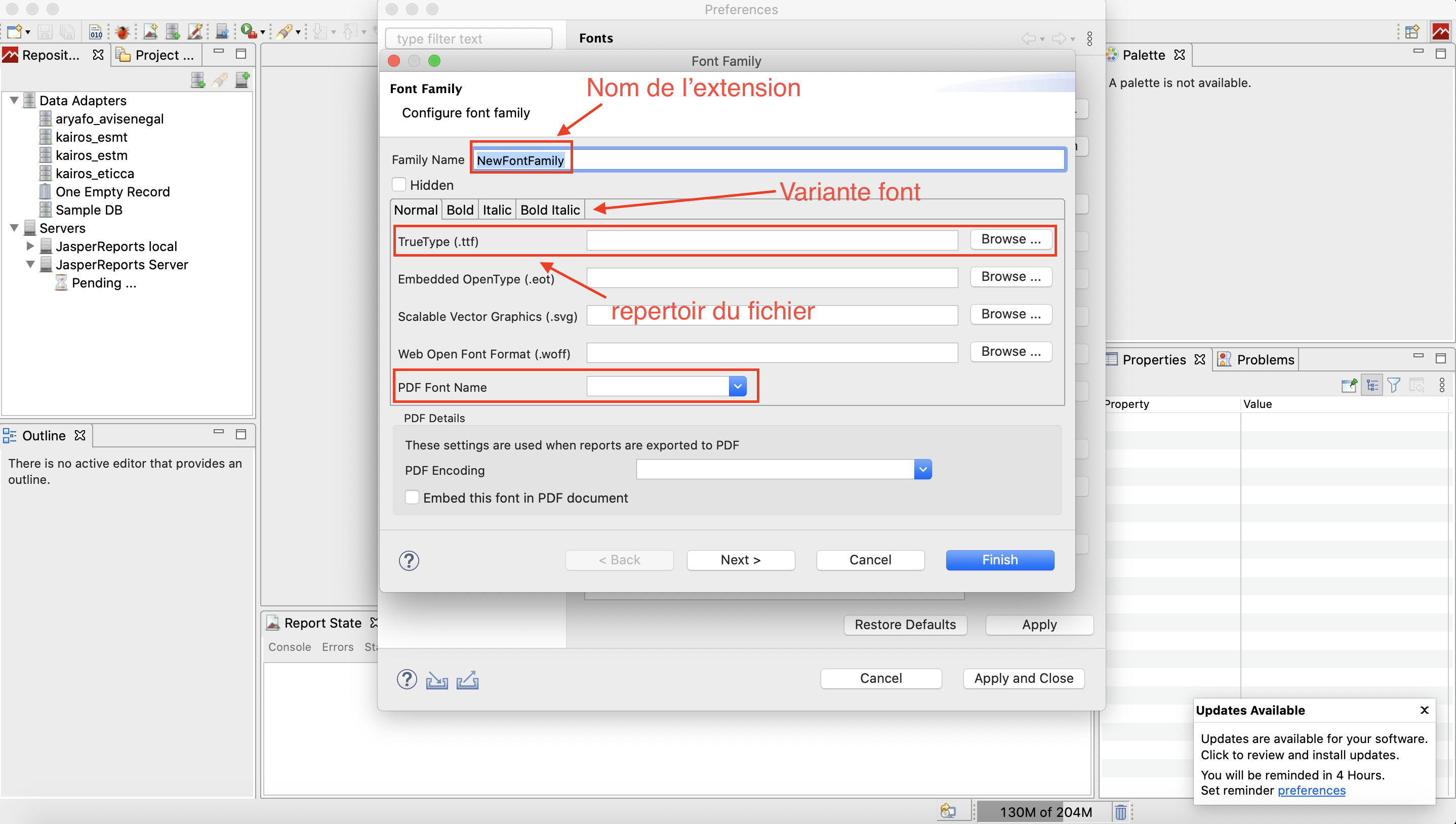Switch to the Bold Italic font tab

click(549, 210)
